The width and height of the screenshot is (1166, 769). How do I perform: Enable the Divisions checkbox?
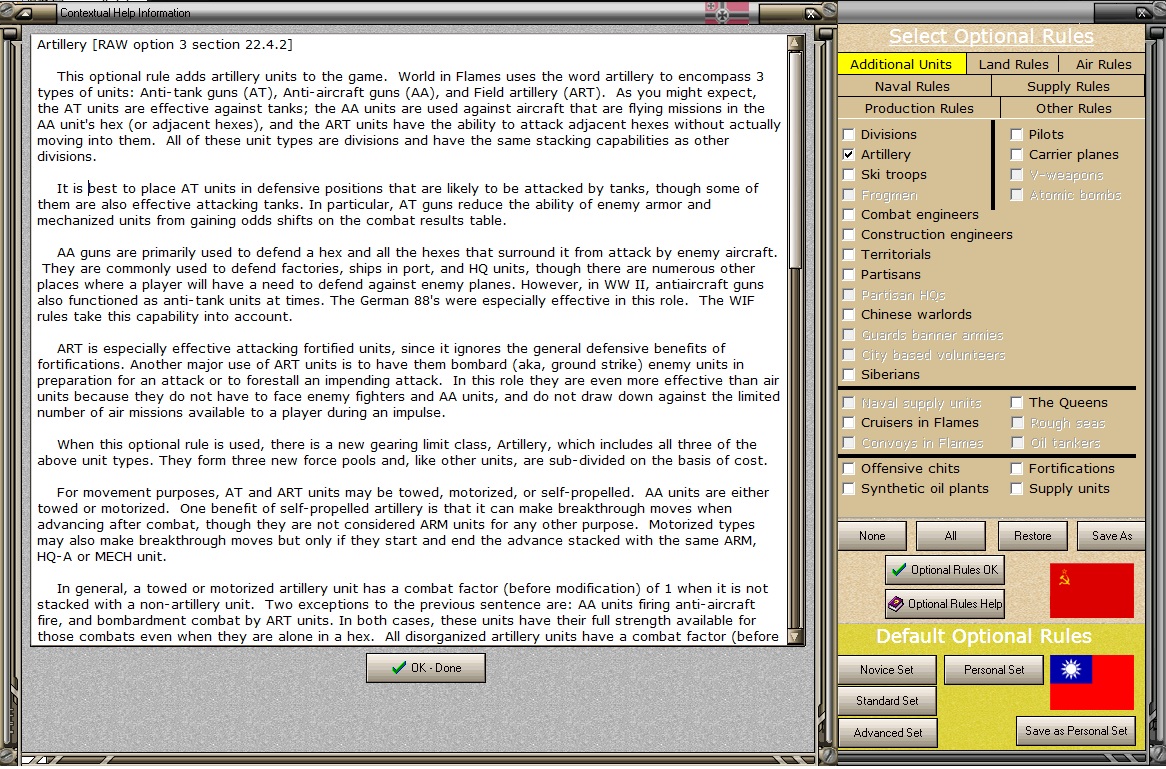point(848,135)
